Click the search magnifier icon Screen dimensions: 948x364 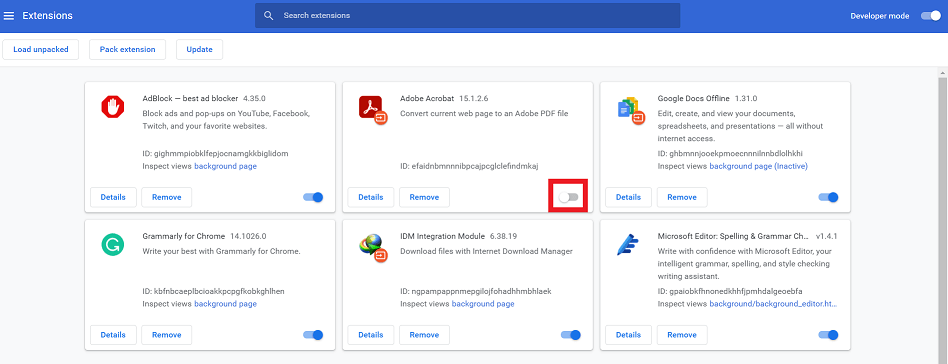[x=269, y=16]
